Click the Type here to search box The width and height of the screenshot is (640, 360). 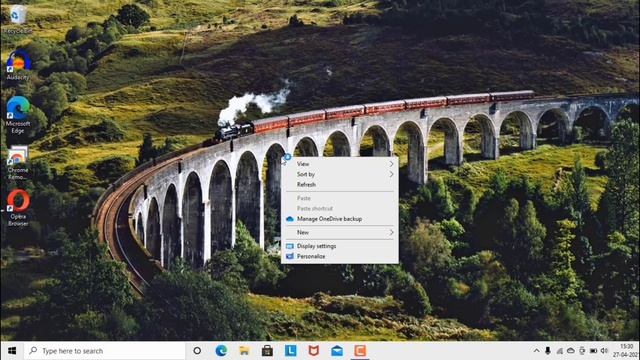pyautogui.click(x=104, y=351)
